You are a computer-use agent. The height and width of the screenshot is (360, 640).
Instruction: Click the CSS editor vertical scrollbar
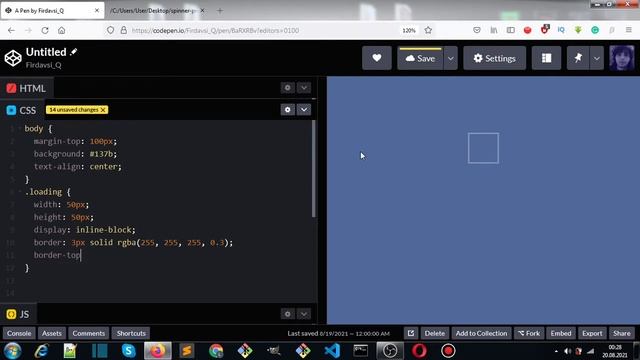313,169
